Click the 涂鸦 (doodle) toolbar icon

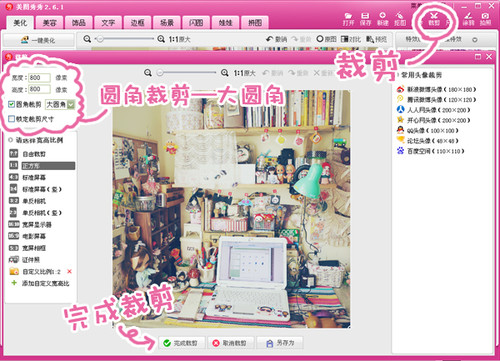pyautogui.click(x=468, y=19)
